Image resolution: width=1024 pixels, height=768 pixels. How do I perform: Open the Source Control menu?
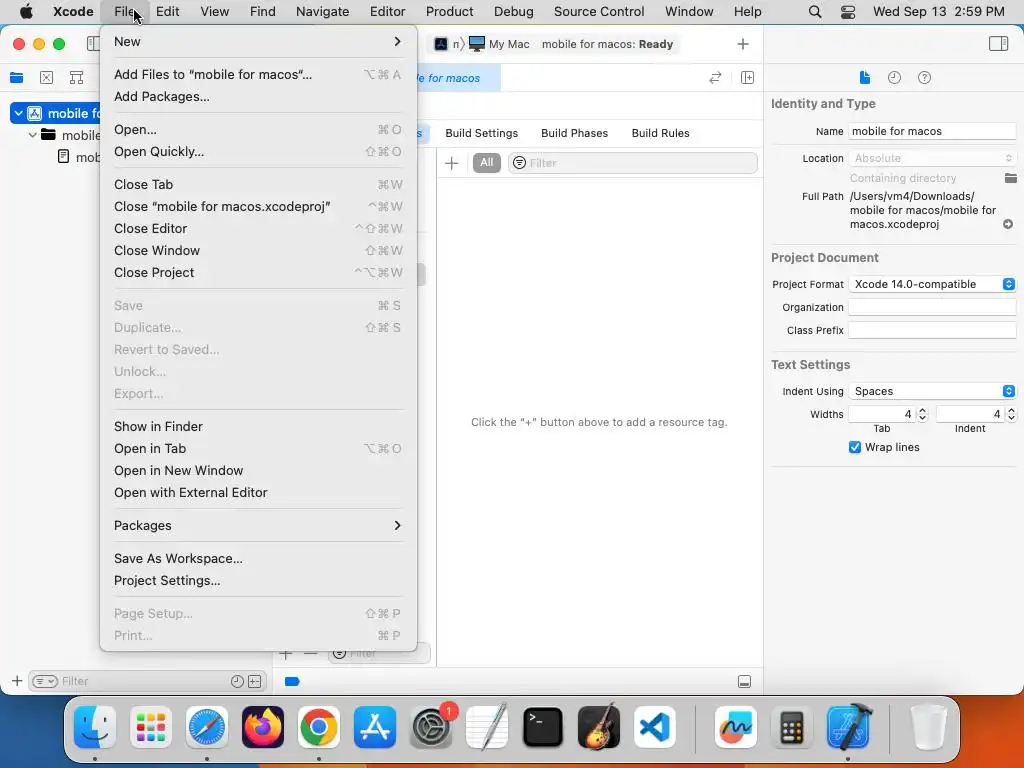click(x=599, y=12)
